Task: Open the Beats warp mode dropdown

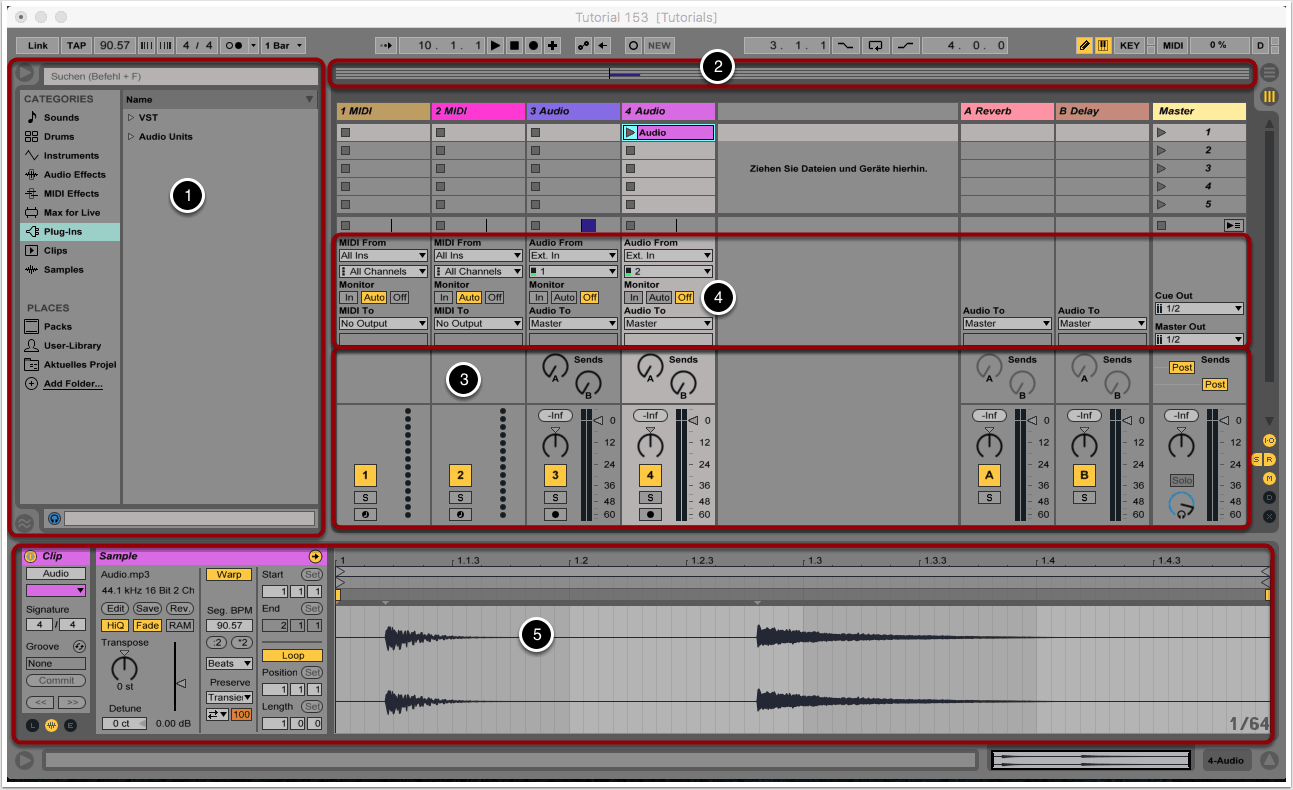Action: (229, 663)
